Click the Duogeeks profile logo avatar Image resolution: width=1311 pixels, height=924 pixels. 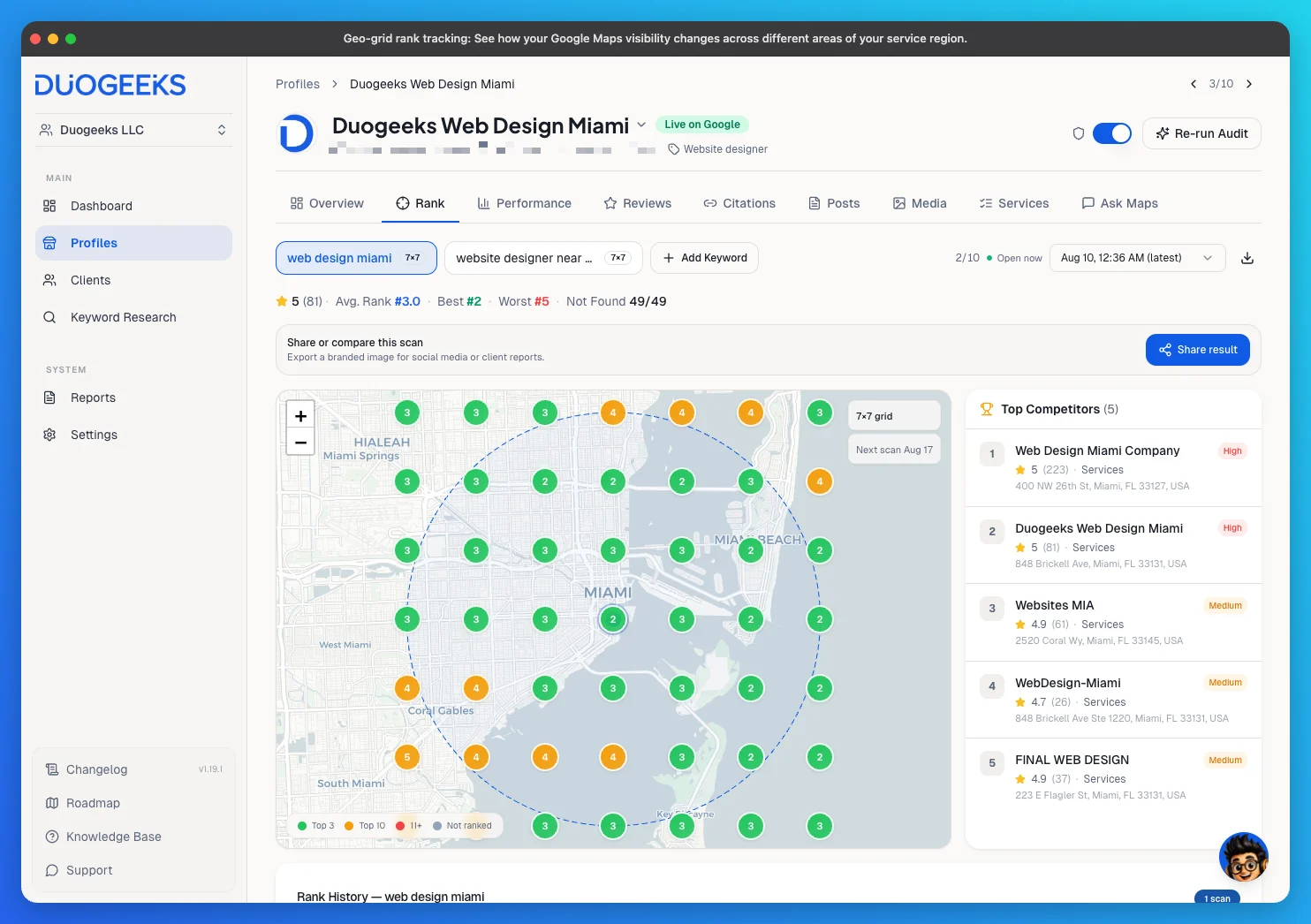click(x=296, y=133)
